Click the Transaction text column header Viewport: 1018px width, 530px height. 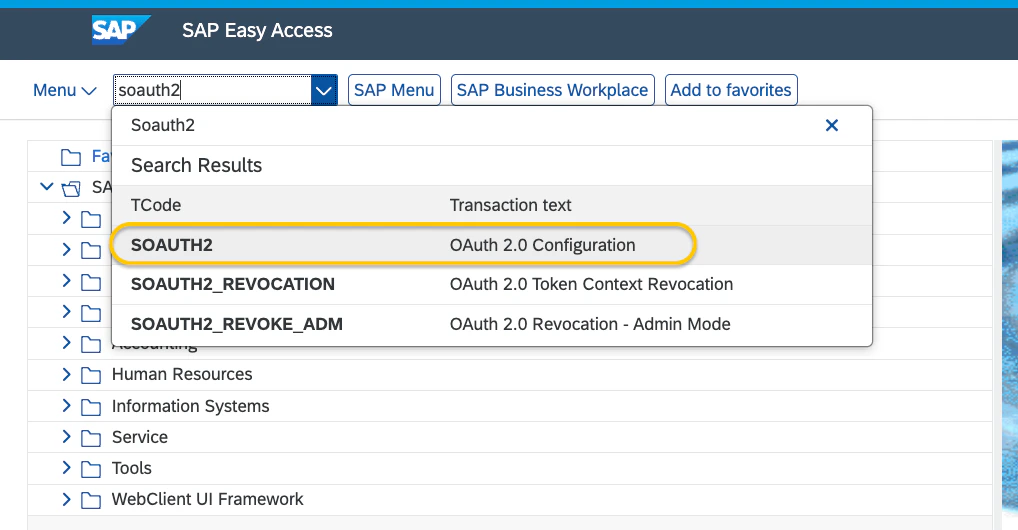pos(510,205)
